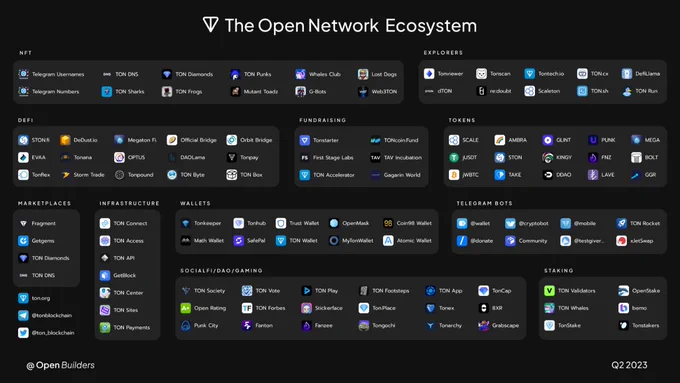Click the TON Payments icon
This screenshot has width=680, height=383.
(x=105, y=327)
